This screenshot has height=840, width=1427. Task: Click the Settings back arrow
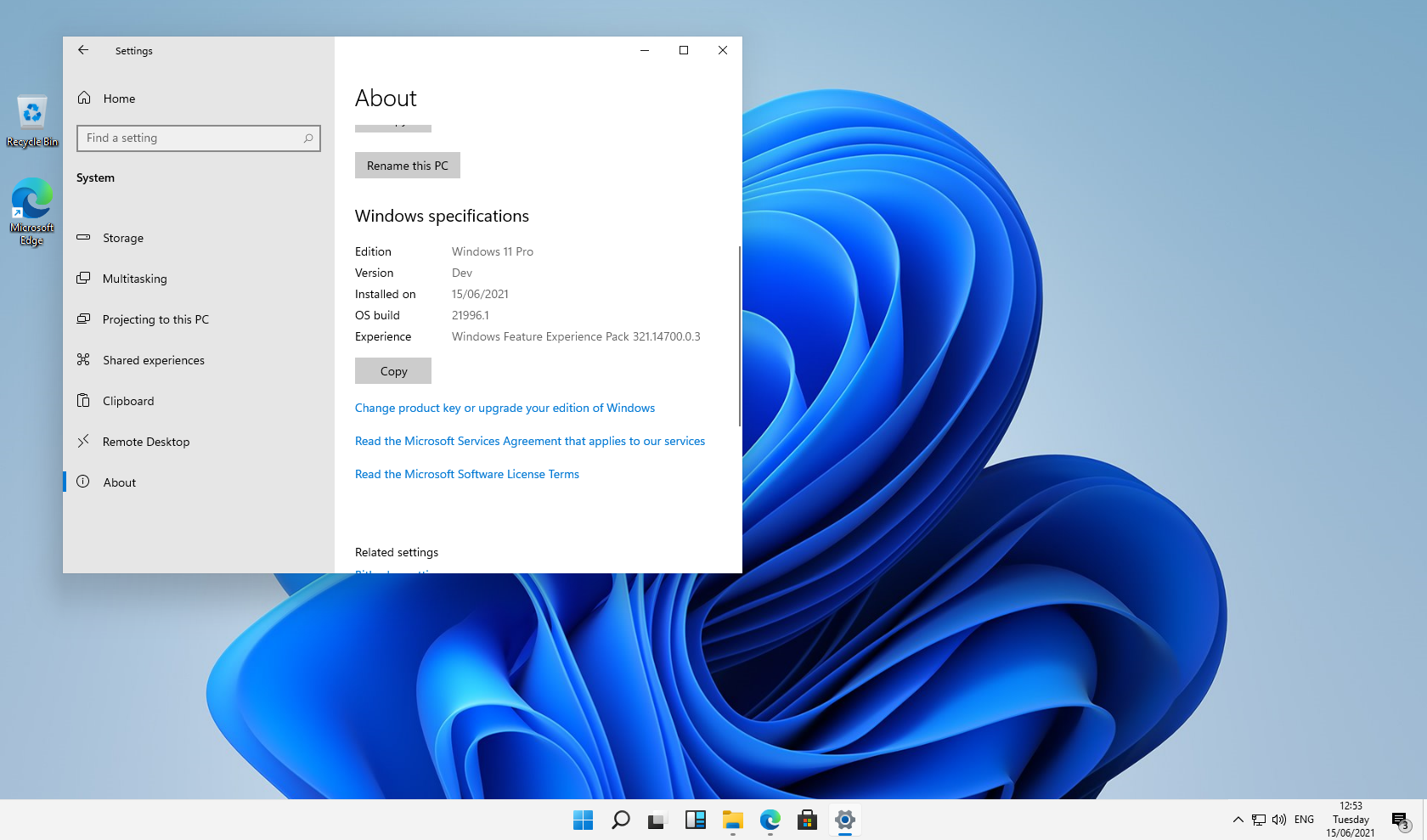tap(83, 50)
